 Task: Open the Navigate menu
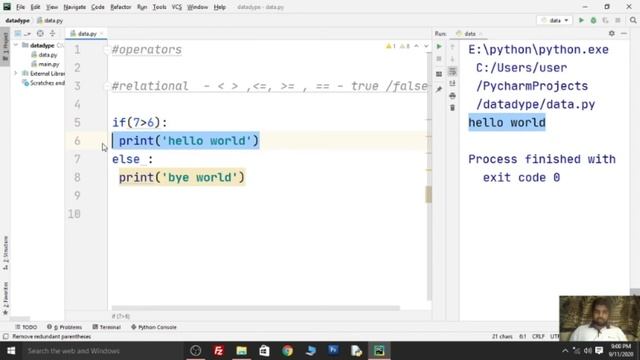[x=75, y=7]
